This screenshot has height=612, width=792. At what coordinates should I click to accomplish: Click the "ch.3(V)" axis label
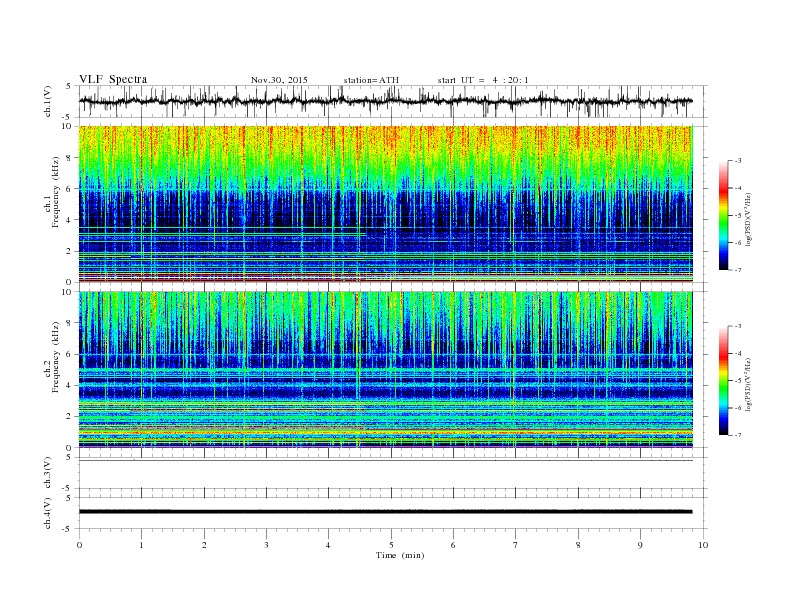(x=48, y=473)
